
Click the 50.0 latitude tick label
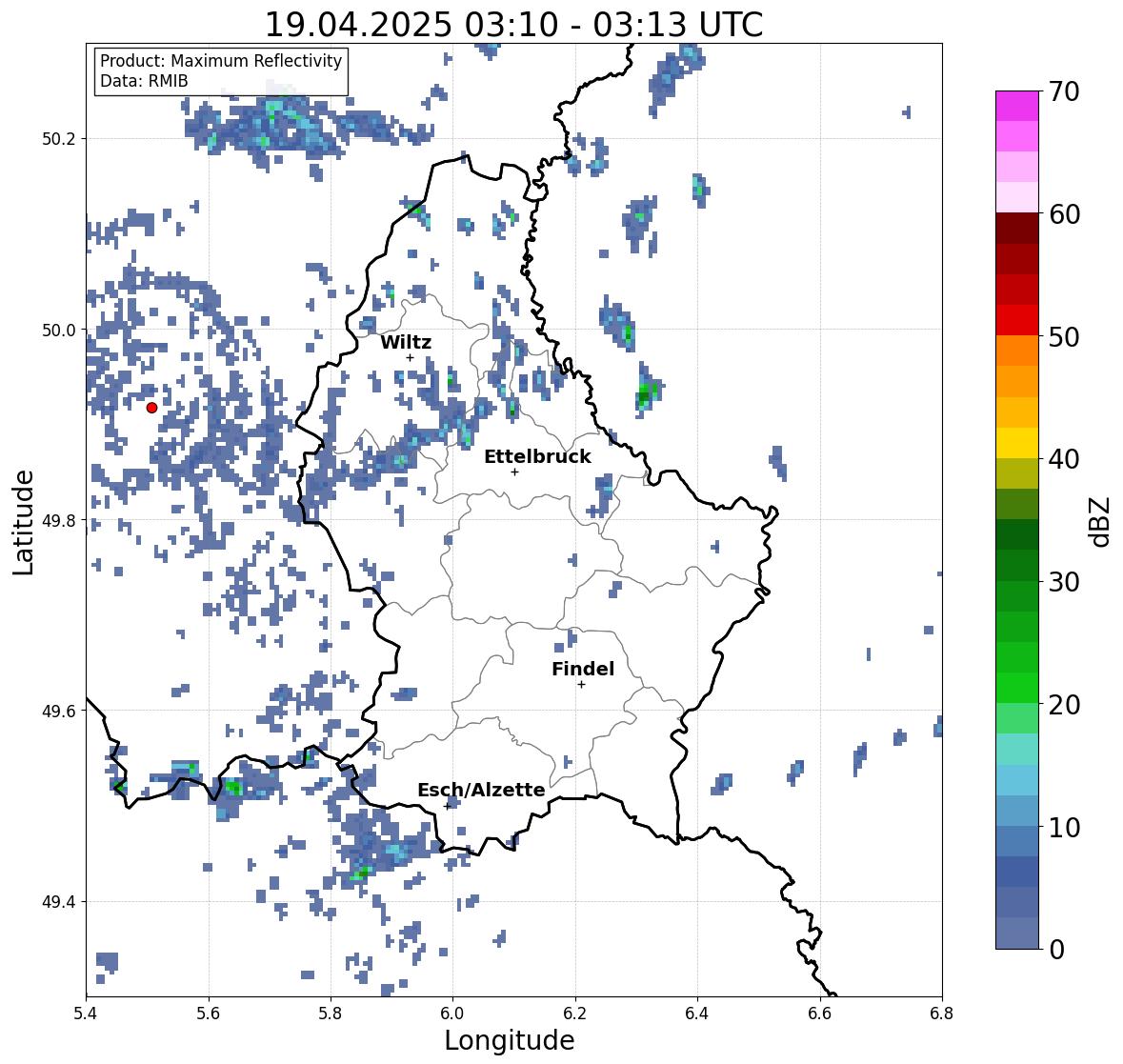pos(59,331)
